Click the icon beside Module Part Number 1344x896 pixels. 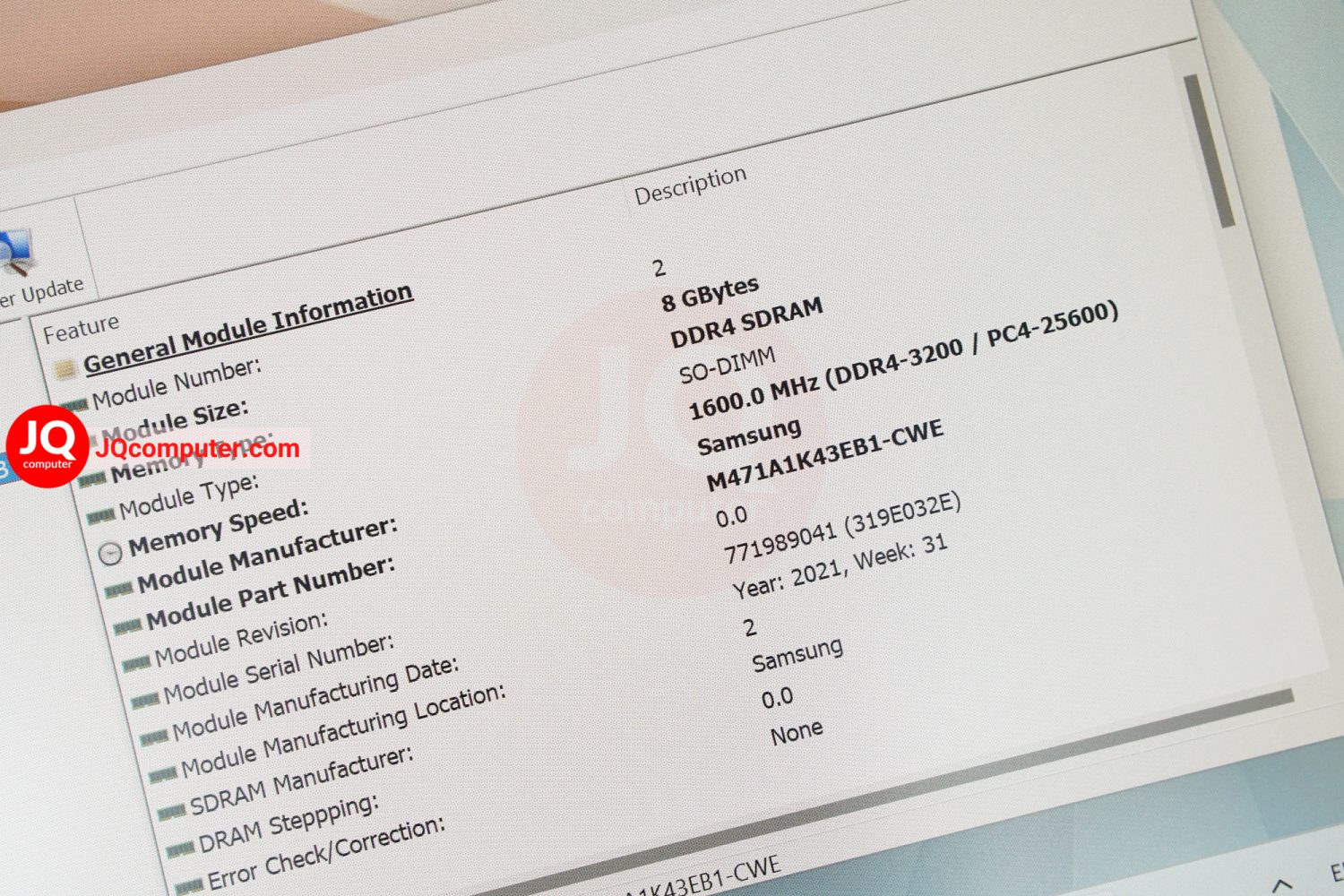tap(127, 627)
